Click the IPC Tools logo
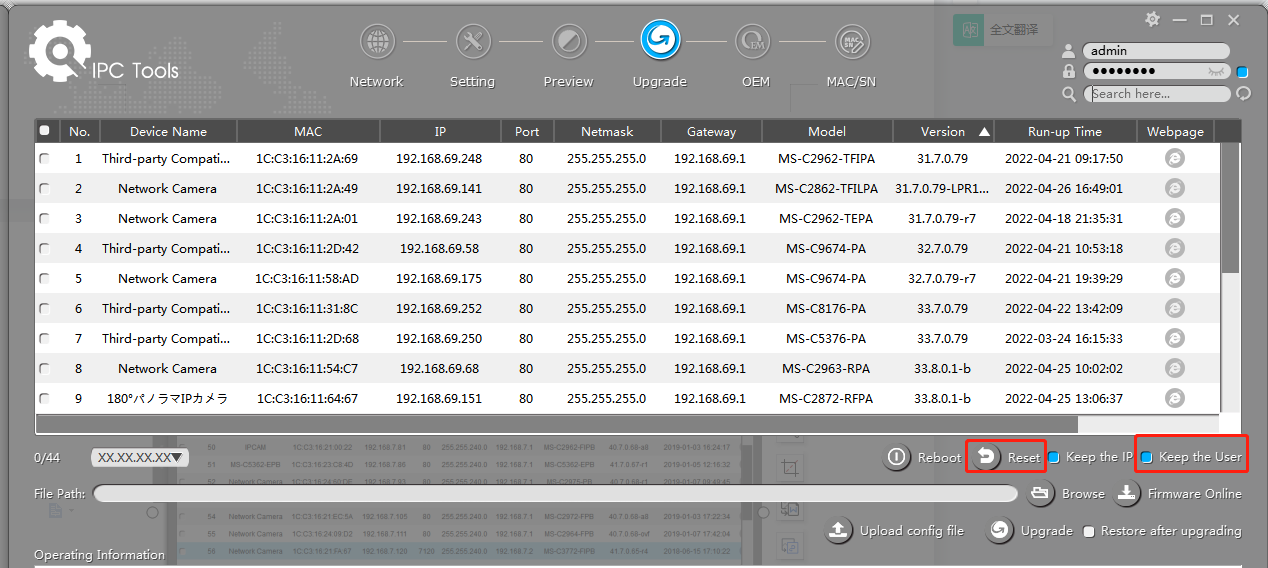Viewport: 1268px width, 568px height. [104, 52]
